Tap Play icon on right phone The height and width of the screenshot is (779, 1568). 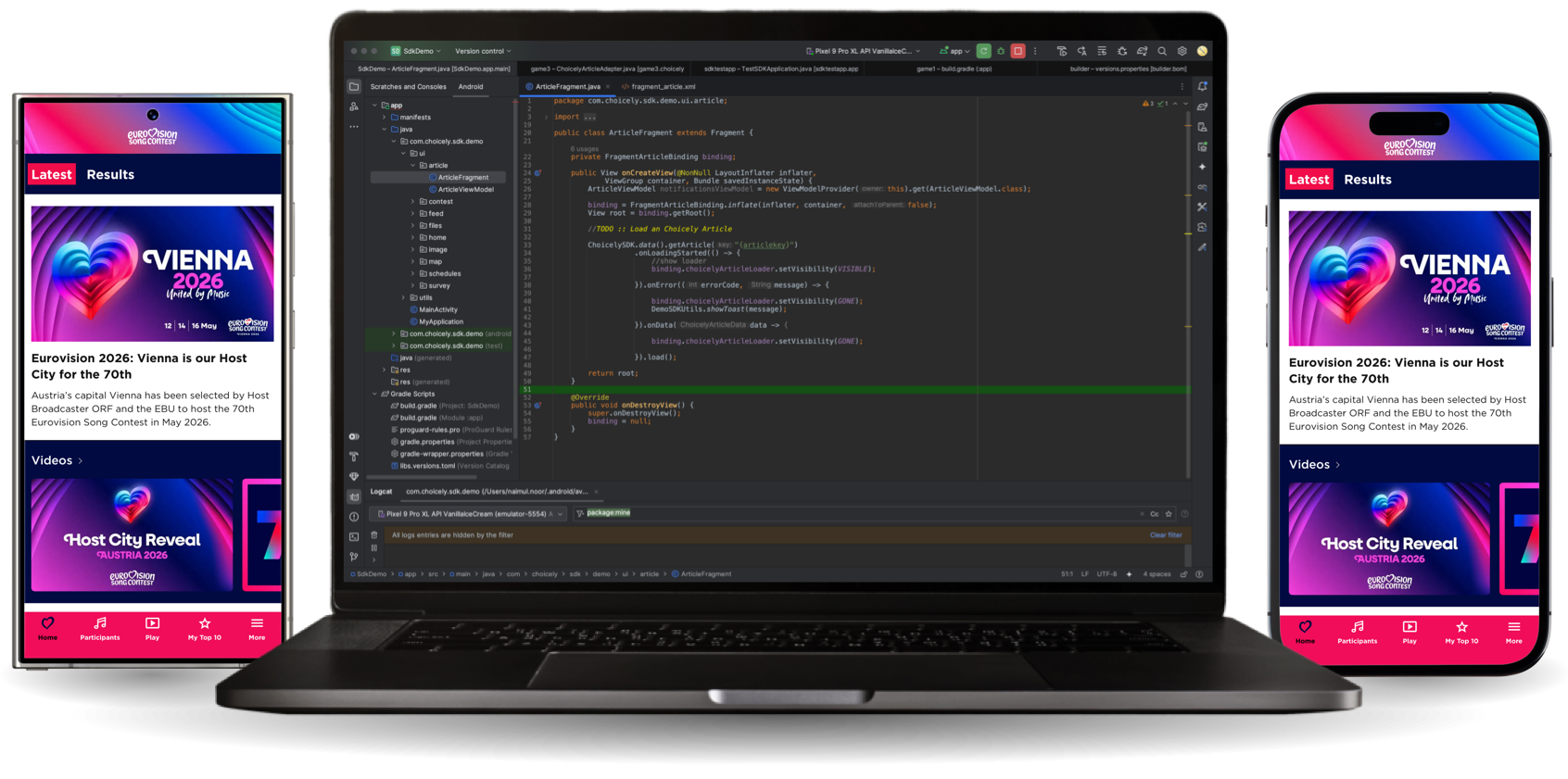pyautogui.click(x=1409, y=627)
